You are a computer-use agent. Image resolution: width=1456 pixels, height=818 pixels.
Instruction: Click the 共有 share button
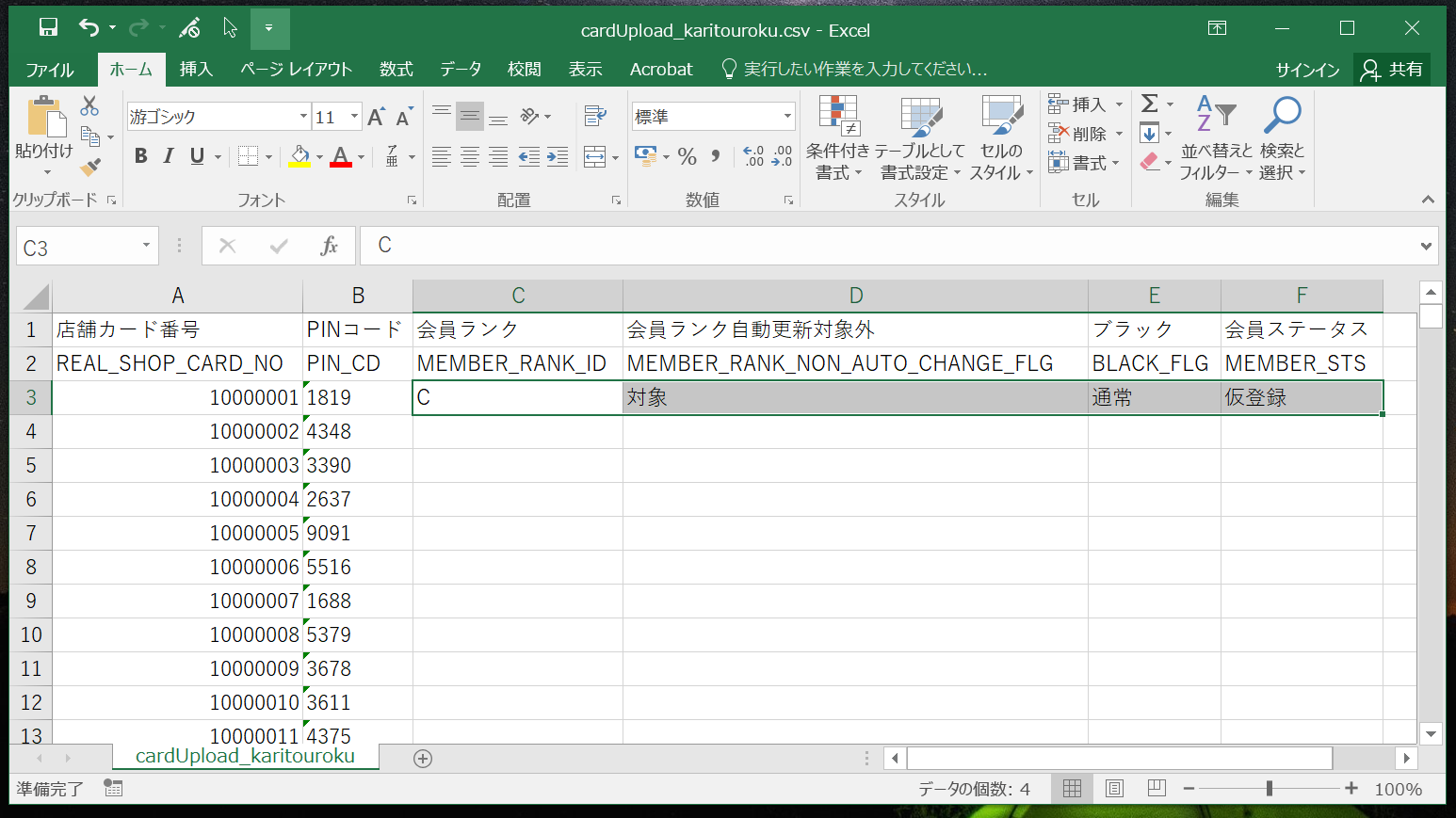coord(1392,70)
